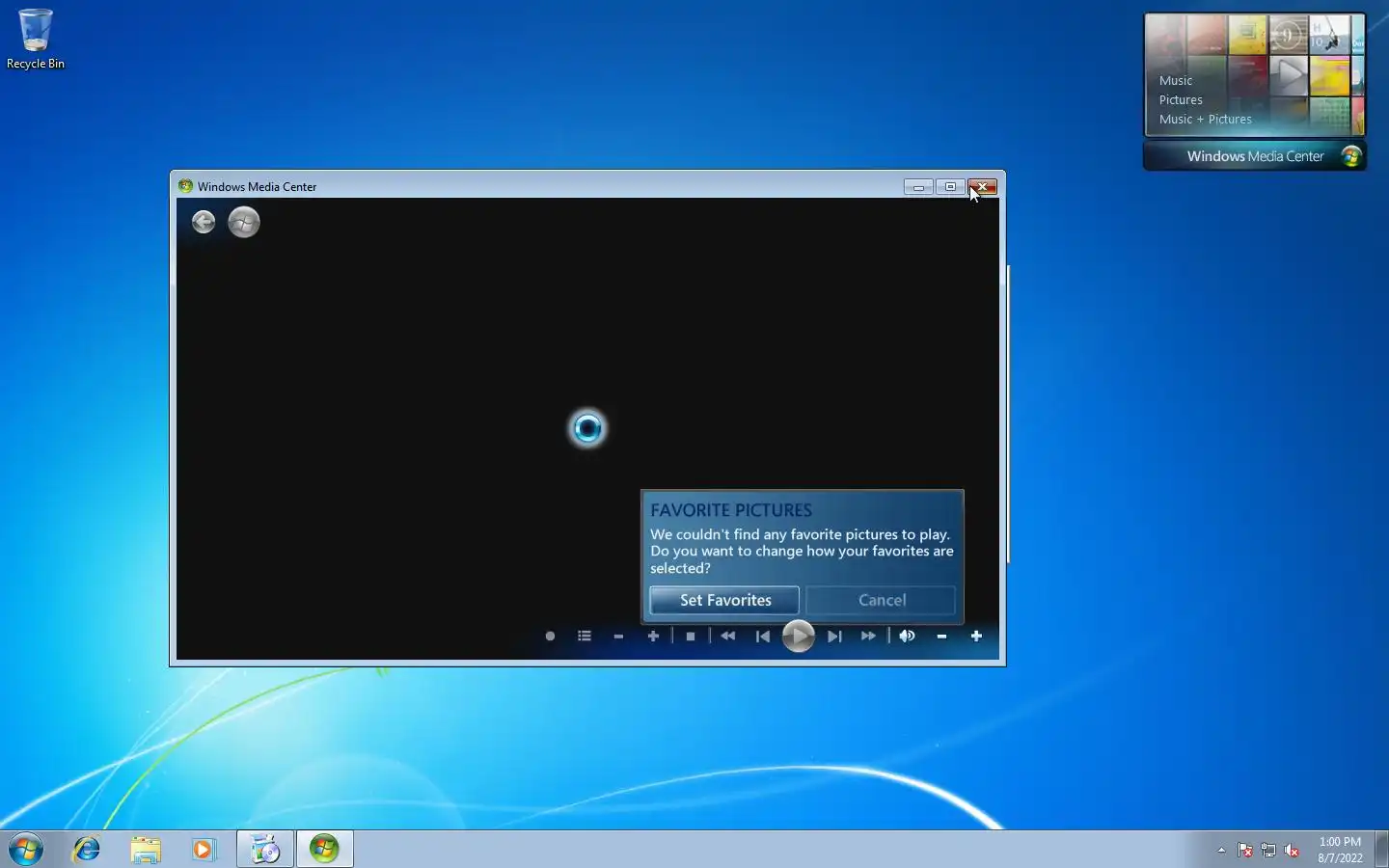Click the green orb on the gadget
Screen dimensions: 1389x868
(1350, 156)
